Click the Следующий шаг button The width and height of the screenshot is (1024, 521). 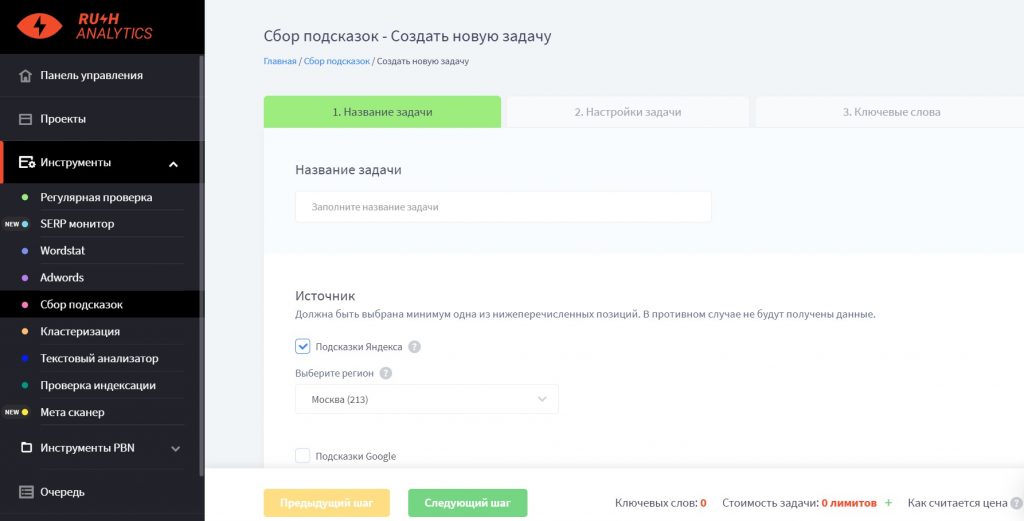pos(468,503)
